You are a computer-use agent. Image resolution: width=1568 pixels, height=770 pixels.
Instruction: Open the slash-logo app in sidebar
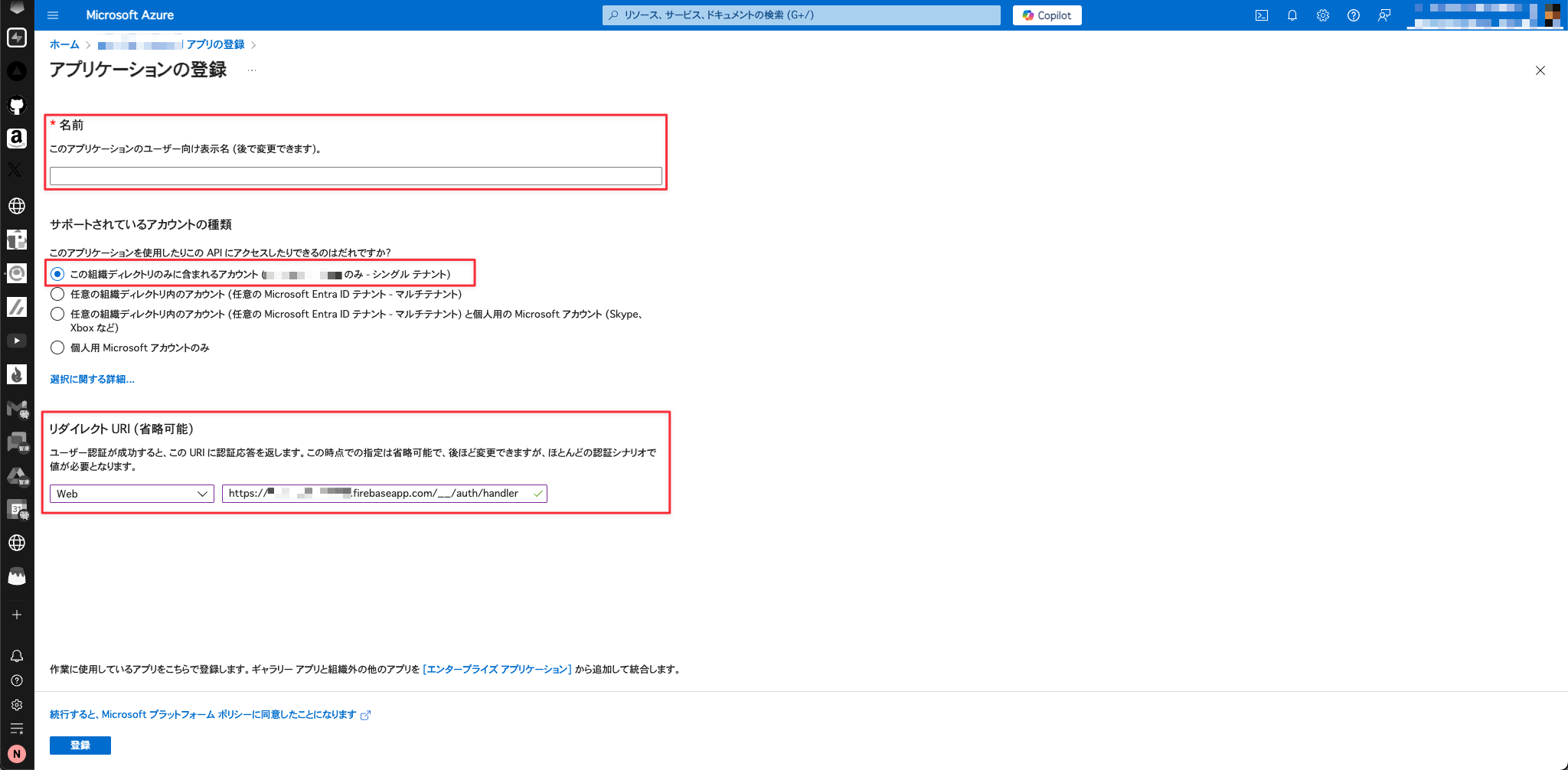click(17, 307)
